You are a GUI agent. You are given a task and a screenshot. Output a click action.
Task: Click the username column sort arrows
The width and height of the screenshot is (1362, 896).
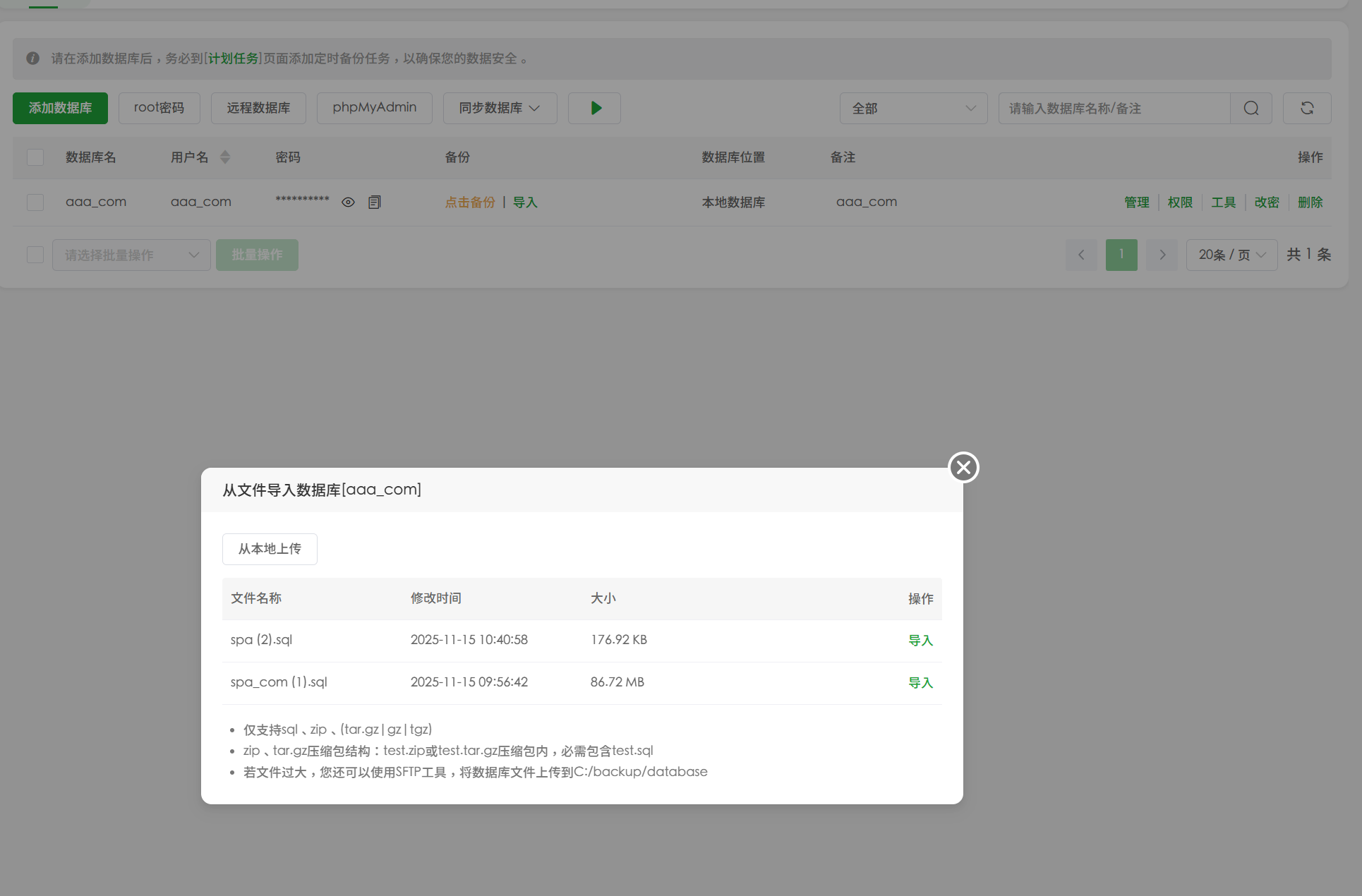[x=225, y=157]
